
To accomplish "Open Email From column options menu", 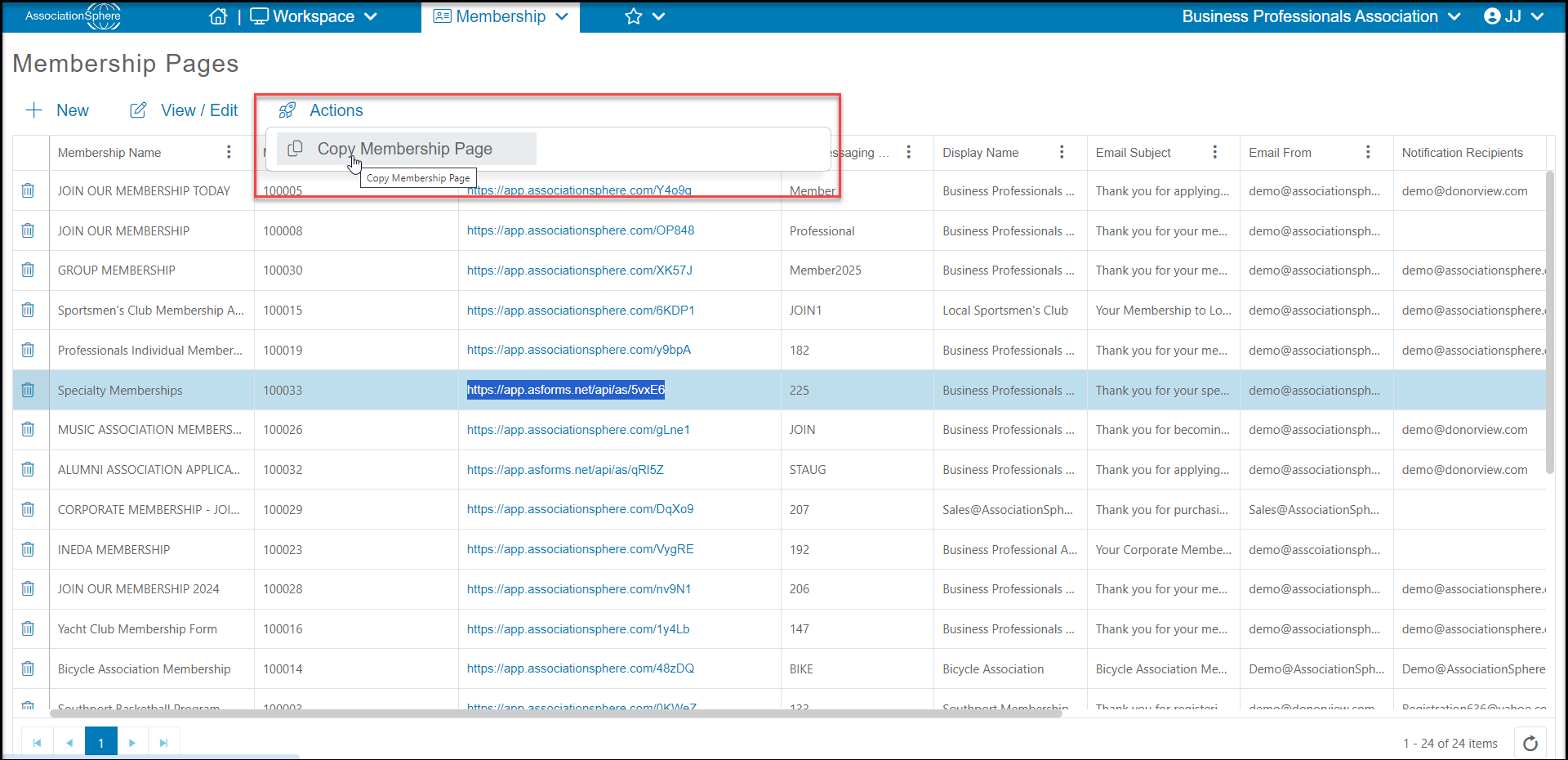I will pyautogui.click(x=1368, y=152).
